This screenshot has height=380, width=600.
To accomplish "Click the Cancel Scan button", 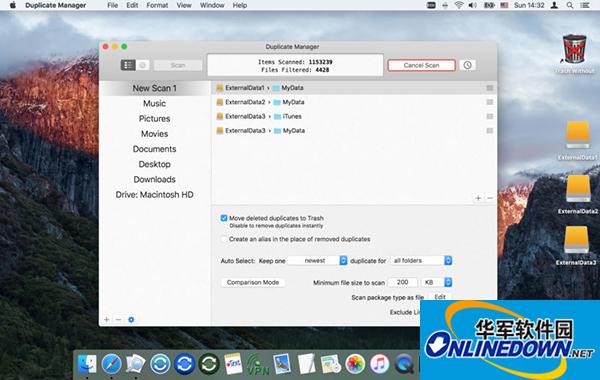I will (x=421, y=65).
